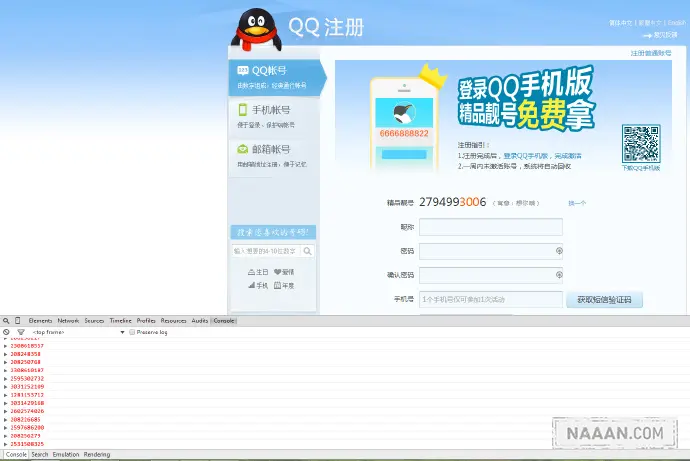Expand console entry 3031152109

pyautogui.click(x=5, y=387)
